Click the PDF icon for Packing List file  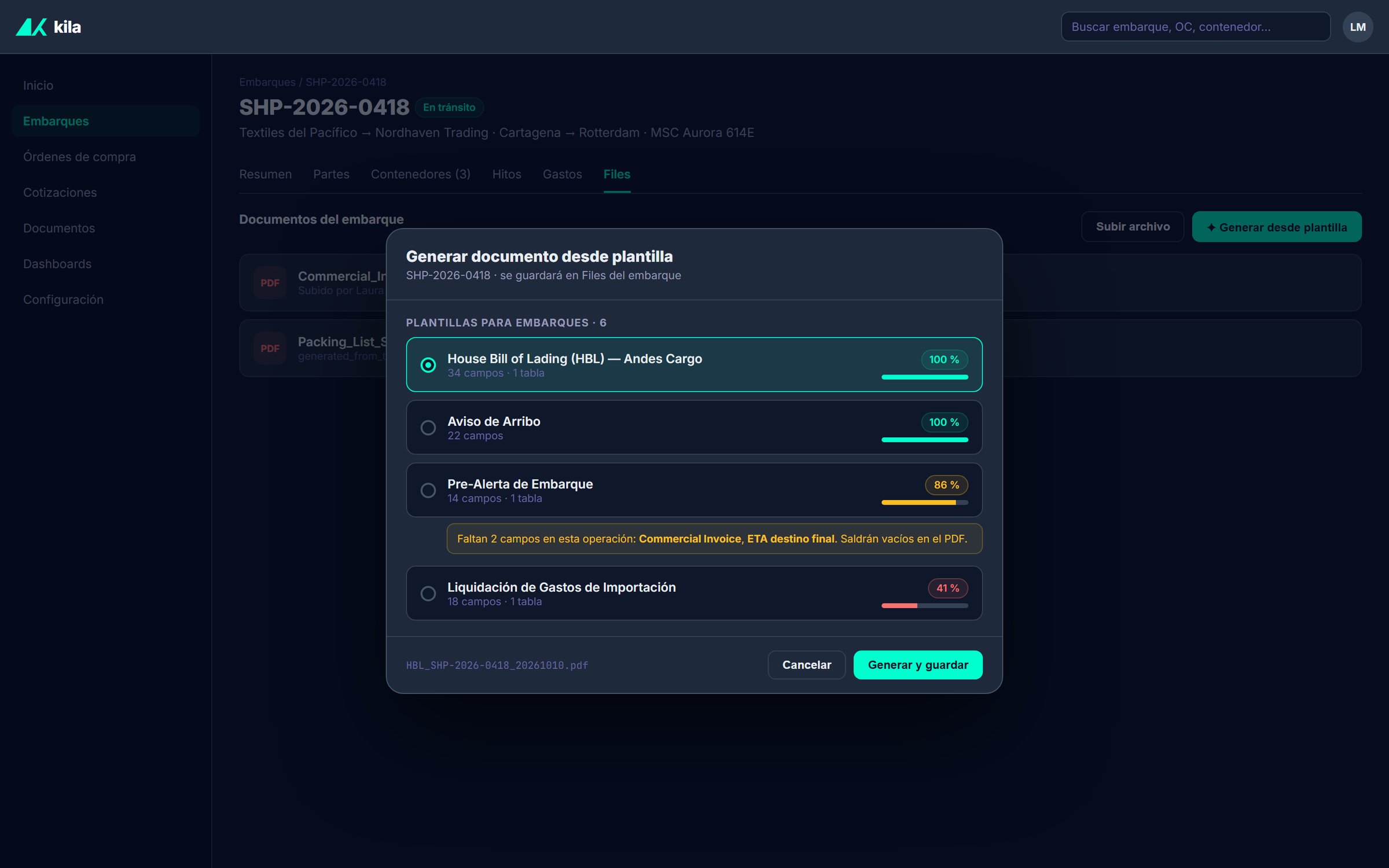[x=270, y=348]
